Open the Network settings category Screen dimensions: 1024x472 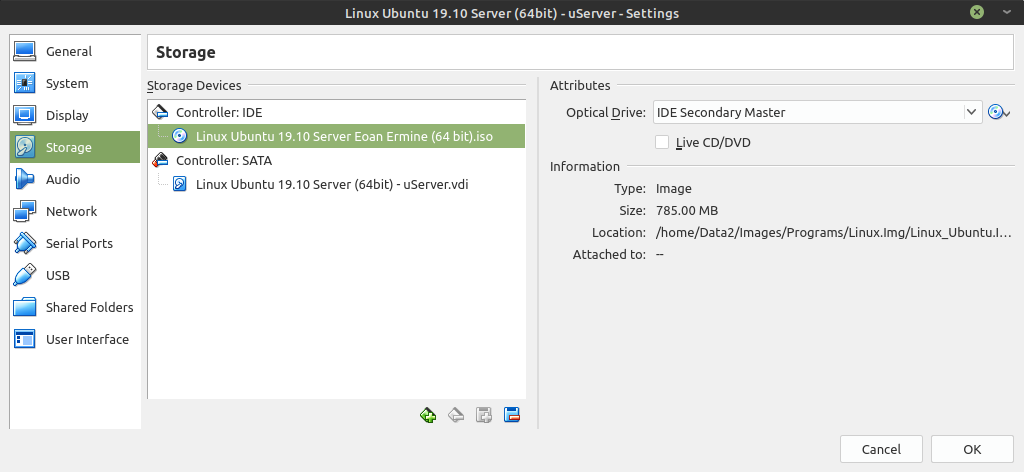pos(74,212)
